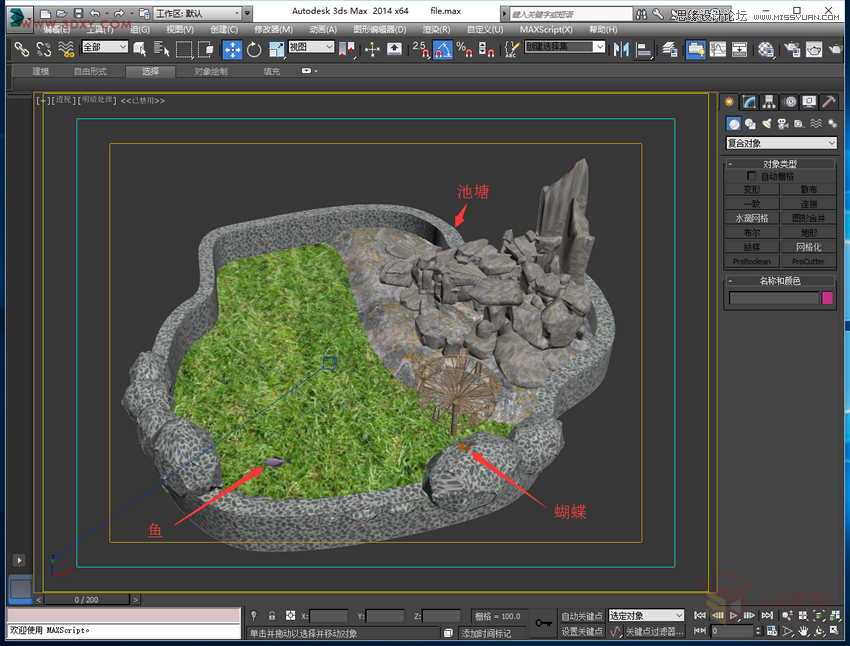Toggle 自动关键点 auto key mode
The width and height of the screenshot is (850, 646).
coord(582,616)
